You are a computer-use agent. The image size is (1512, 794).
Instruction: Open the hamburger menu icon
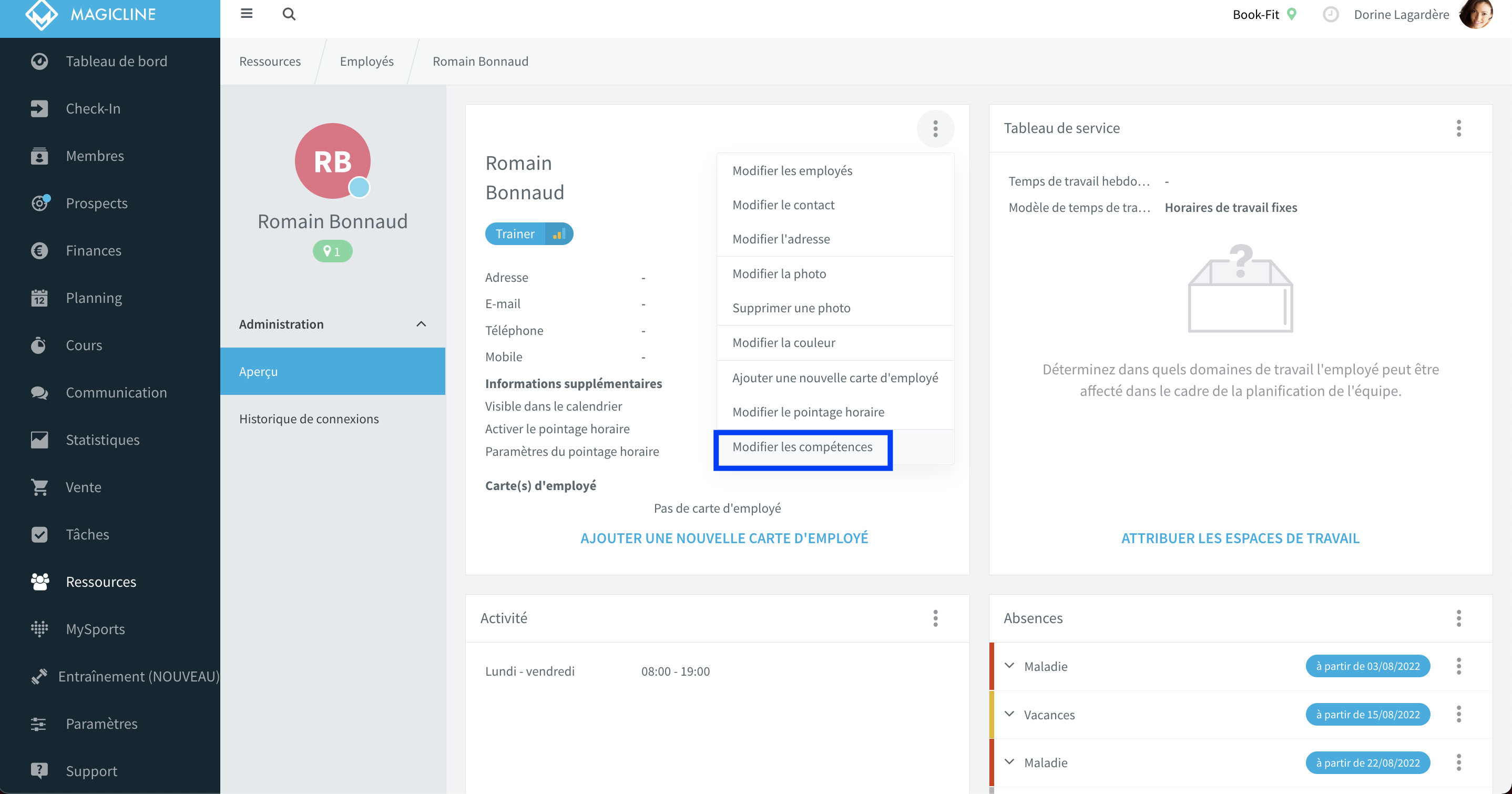pos(247,14)
